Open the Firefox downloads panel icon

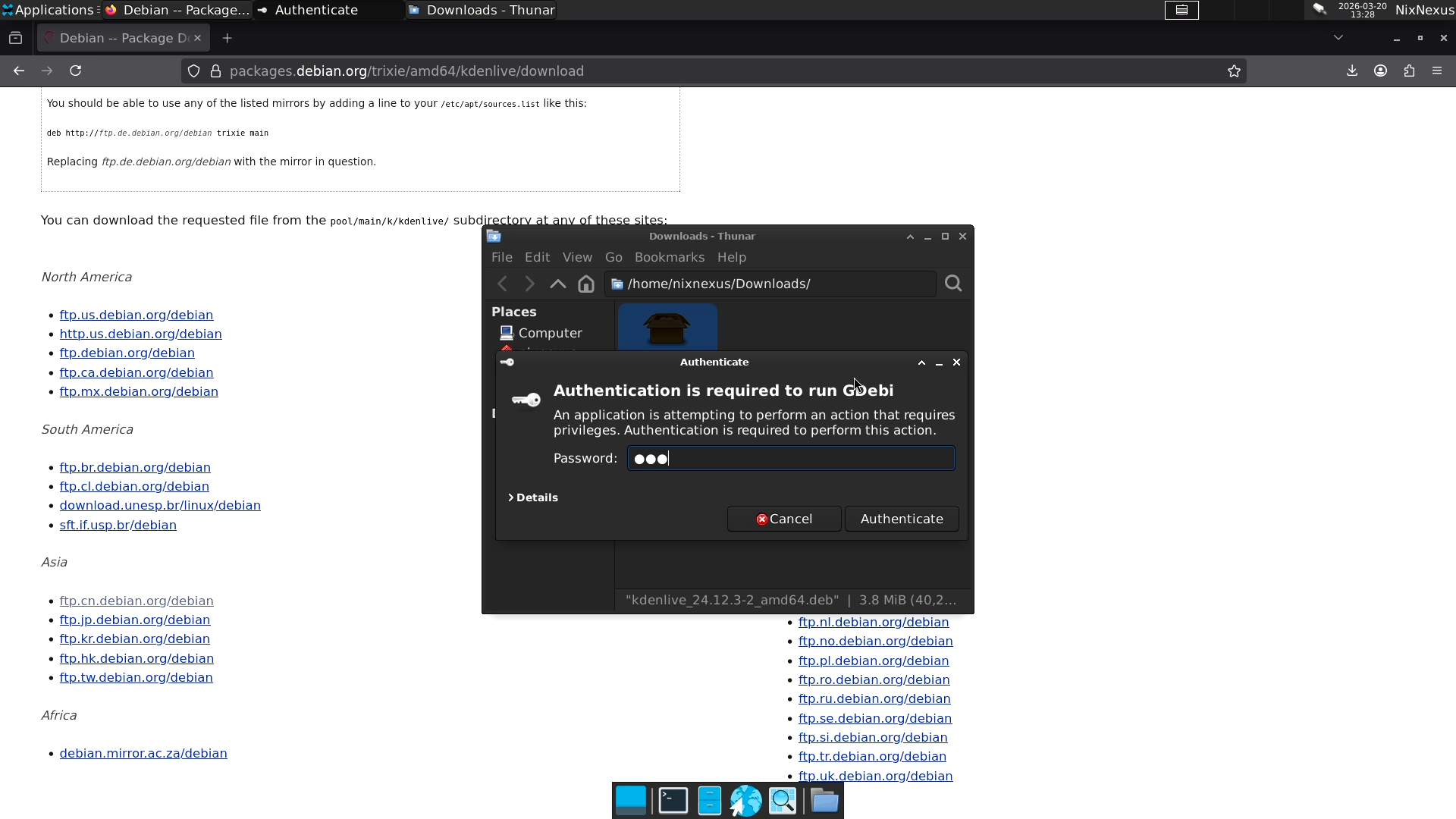[1352, 71]
